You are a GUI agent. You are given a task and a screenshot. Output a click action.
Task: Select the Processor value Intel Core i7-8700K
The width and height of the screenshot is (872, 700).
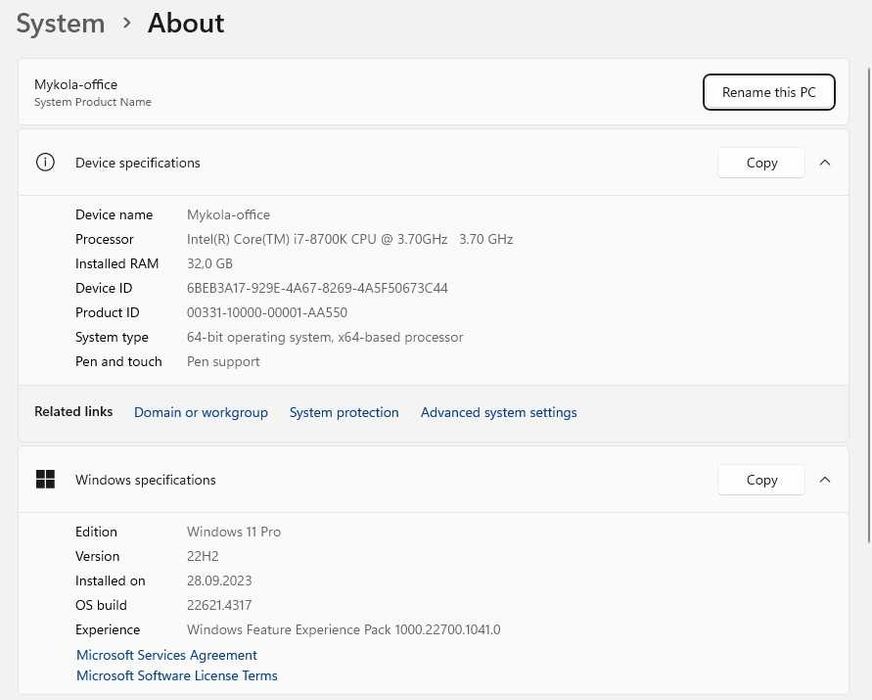point(350,239)
